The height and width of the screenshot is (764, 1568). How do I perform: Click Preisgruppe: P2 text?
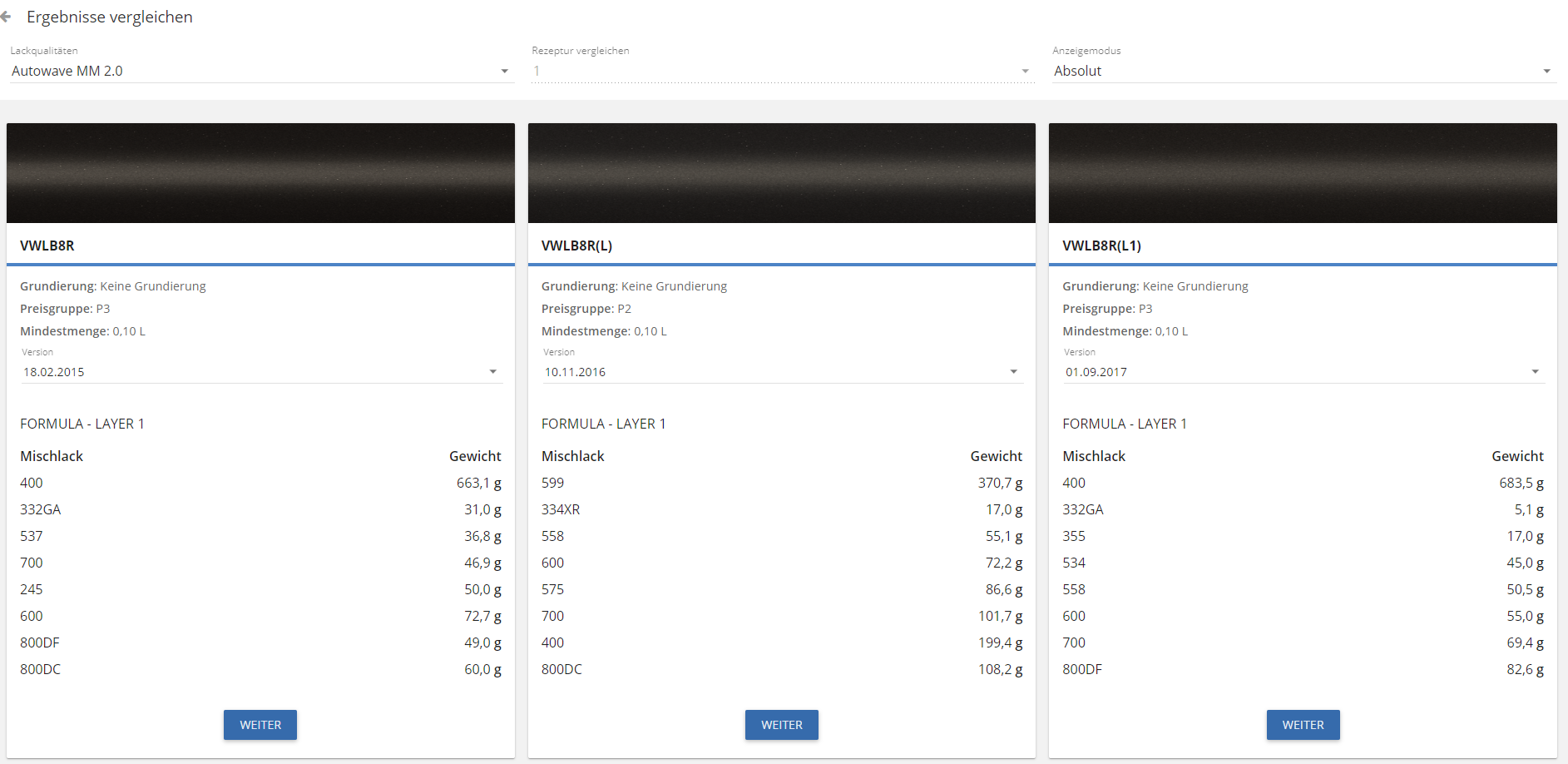586,309
